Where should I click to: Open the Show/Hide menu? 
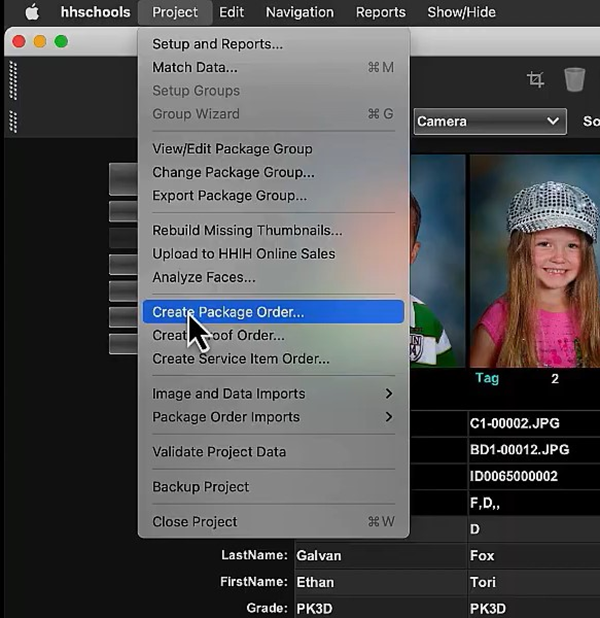tap(461, 12)
